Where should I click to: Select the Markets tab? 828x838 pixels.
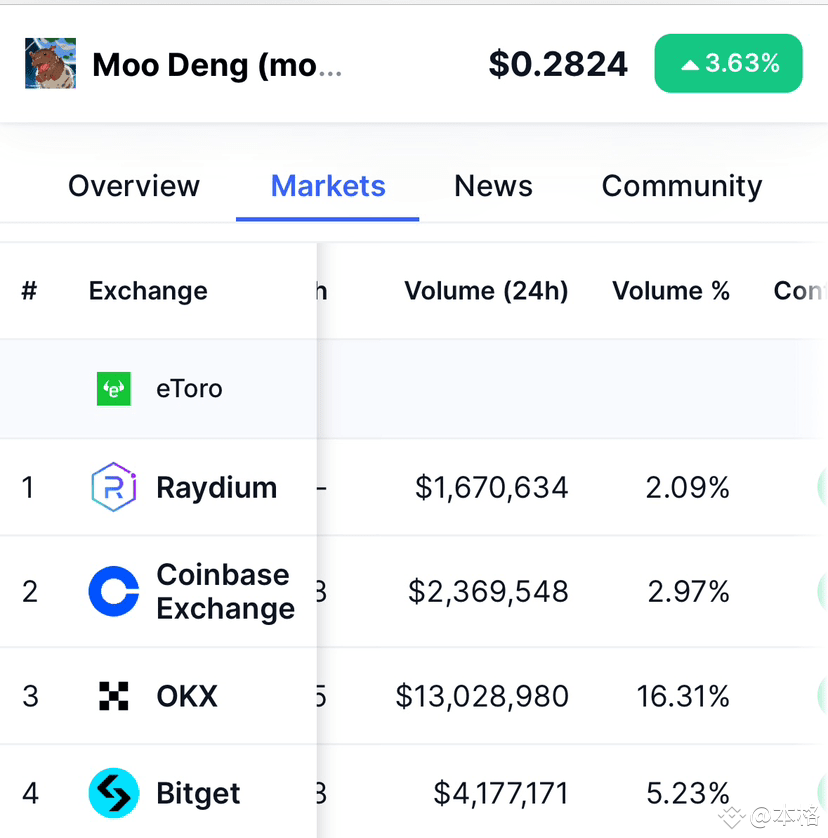coord(327,185)
